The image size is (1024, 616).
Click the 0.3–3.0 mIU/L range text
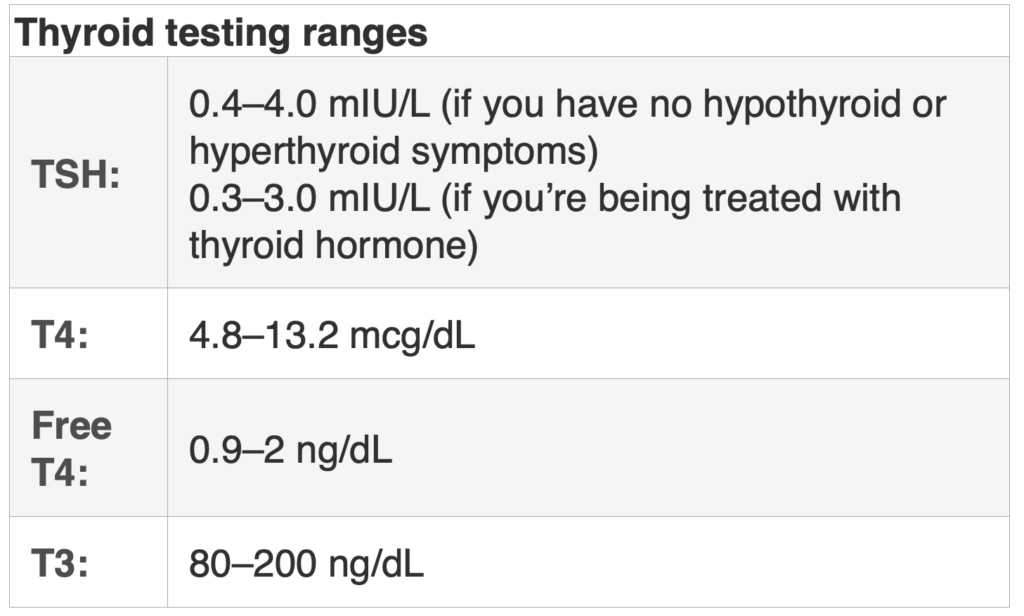[310, 197]
